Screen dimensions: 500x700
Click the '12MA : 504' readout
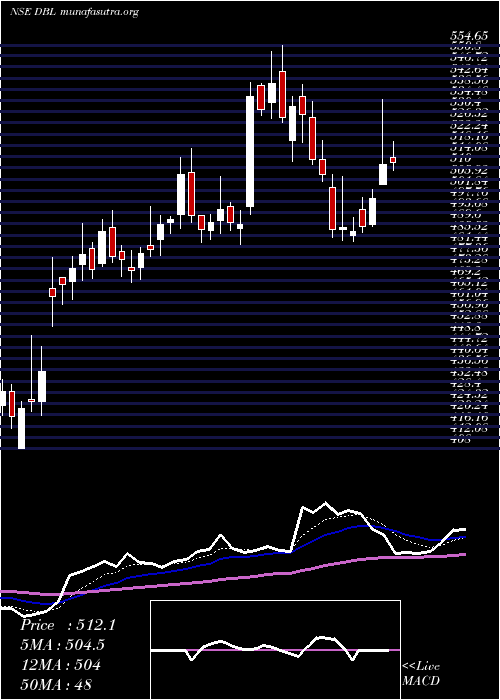[60, 665]
